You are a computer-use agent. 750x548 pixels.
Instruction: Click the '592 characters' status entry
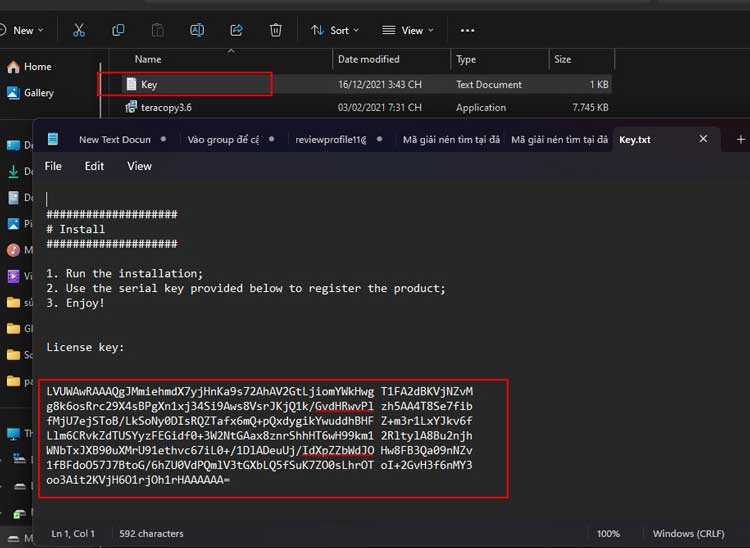click(x=151, y=533)
